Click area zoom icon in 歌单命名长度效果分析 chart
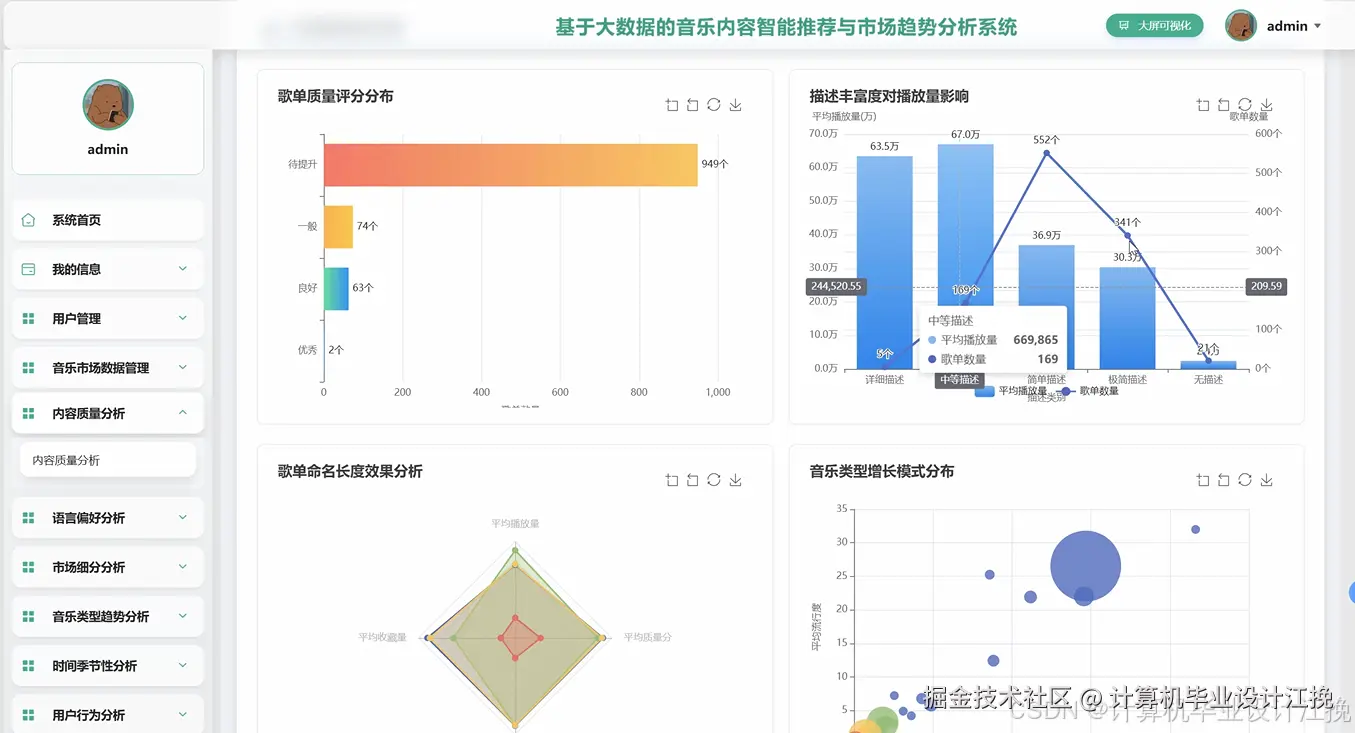Viewport: 1355px width, 733px height. pyautogui.click(x=672, y=480)
